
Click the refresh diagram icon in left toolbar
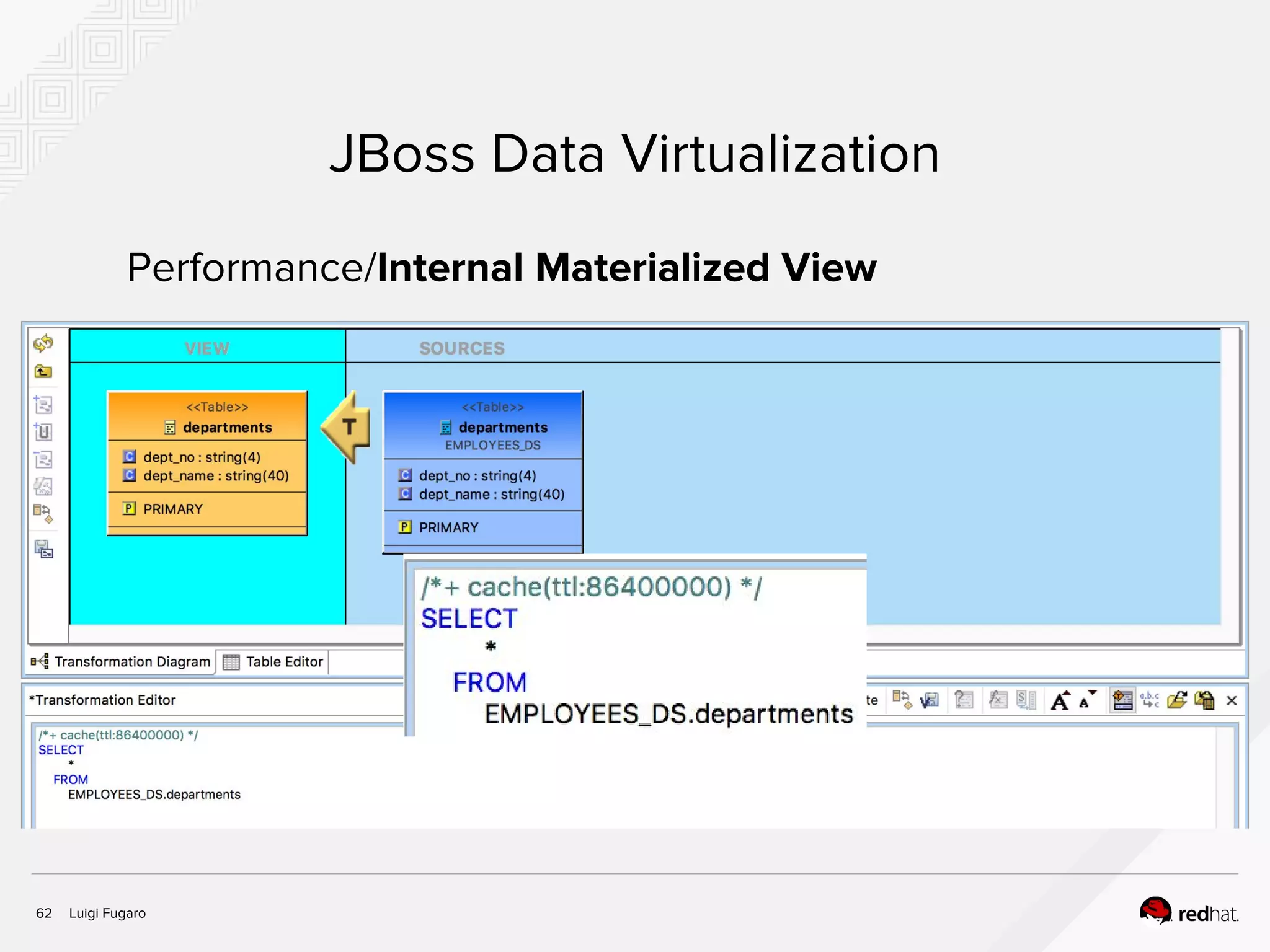coord(43,343)
